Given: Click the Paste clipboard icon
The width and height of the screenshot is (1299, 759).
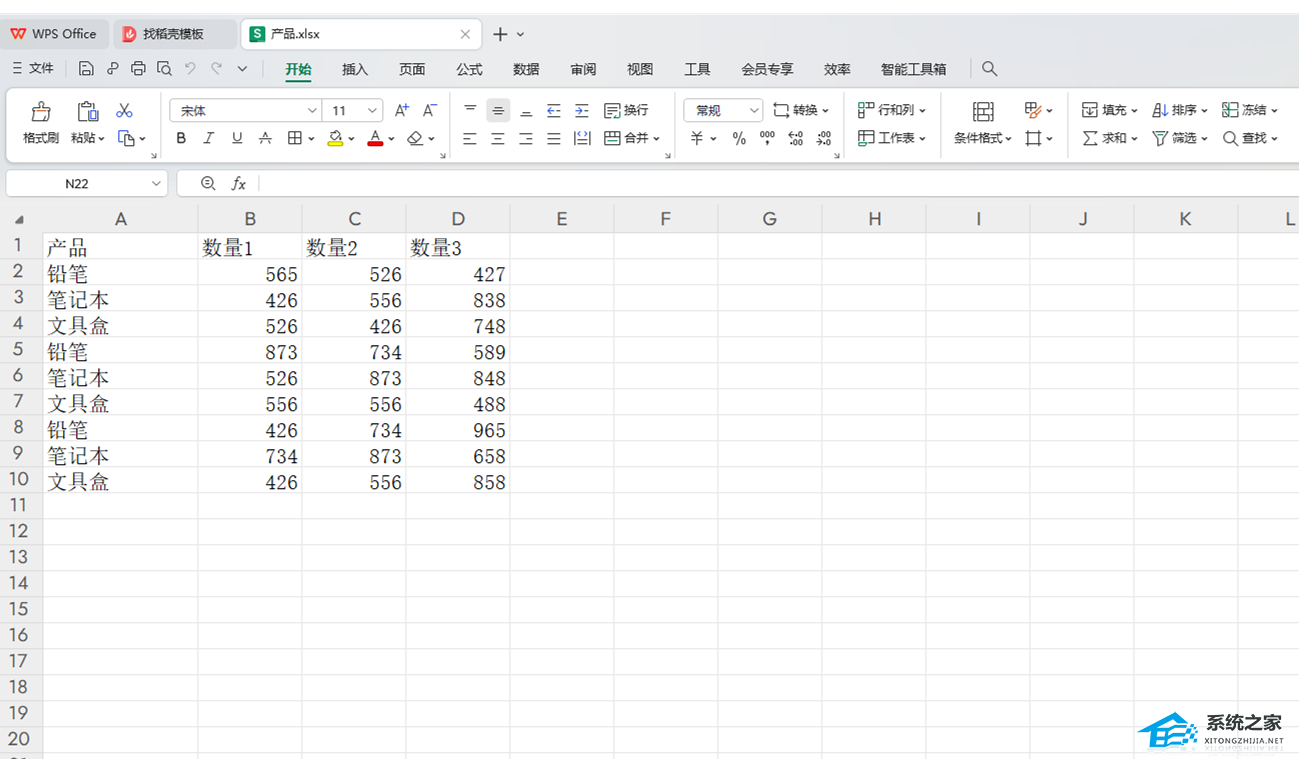Looking at the screenshot, I should 88,111.
